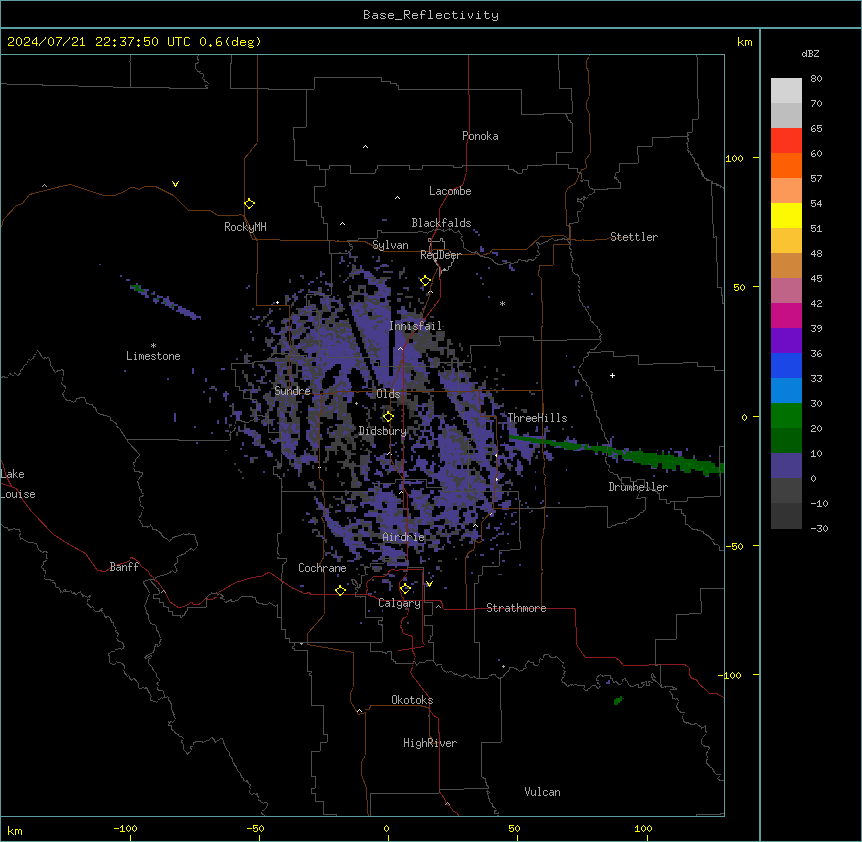This screenshot has height=842, width=862.
Task: Click the Vulcan town label
Action: [x=542, y=792]
